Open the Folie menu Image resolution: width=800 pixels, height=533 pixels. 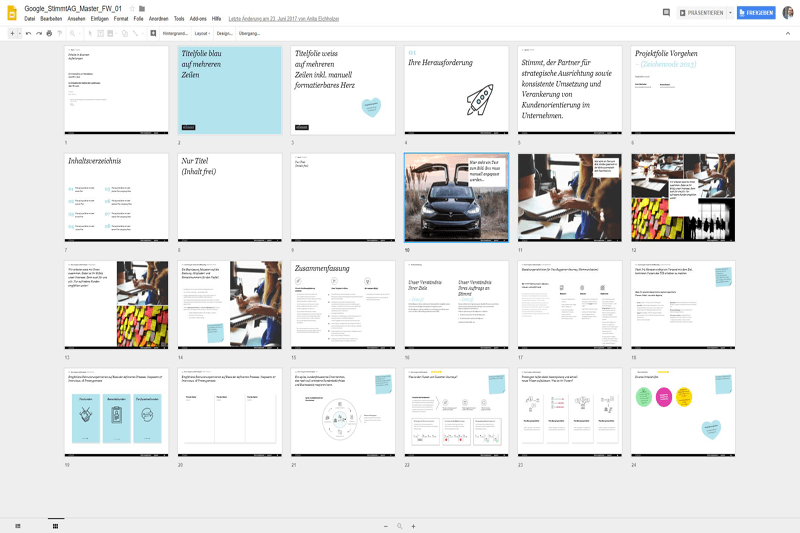click(x=138, y=19)
